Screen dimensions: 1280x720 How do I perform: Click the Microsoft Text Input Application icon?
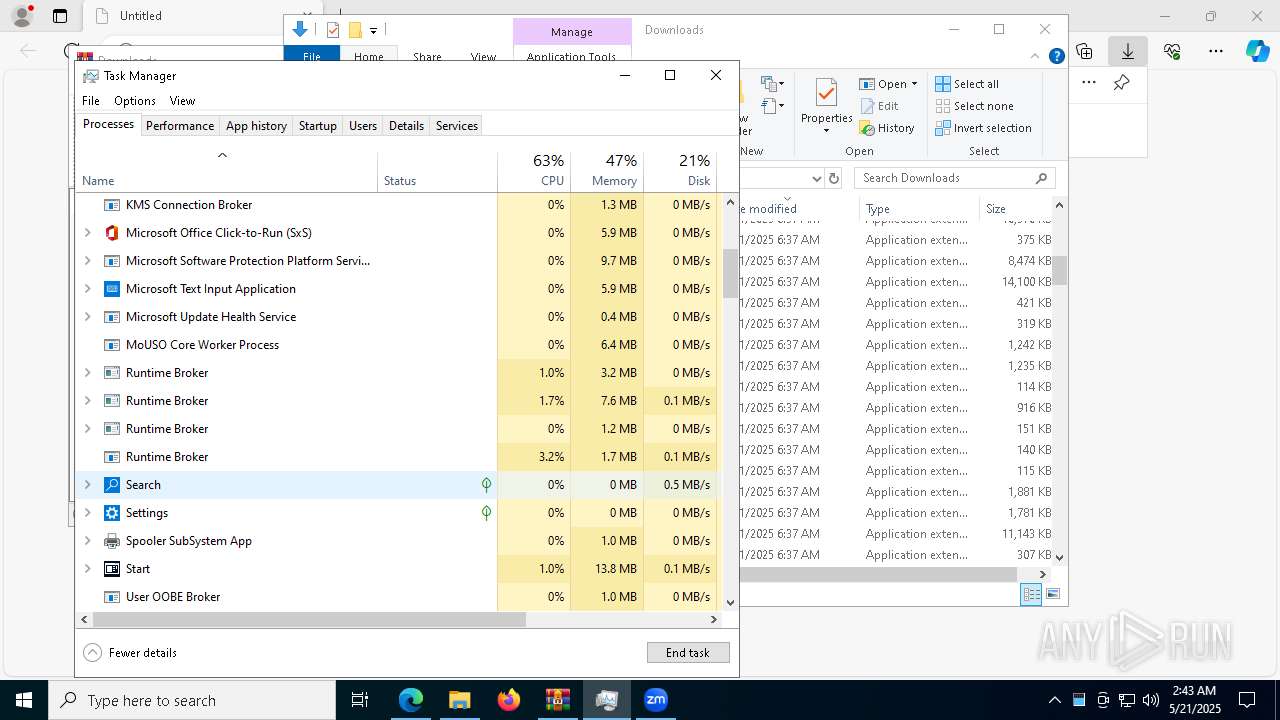tap(112, 289)
